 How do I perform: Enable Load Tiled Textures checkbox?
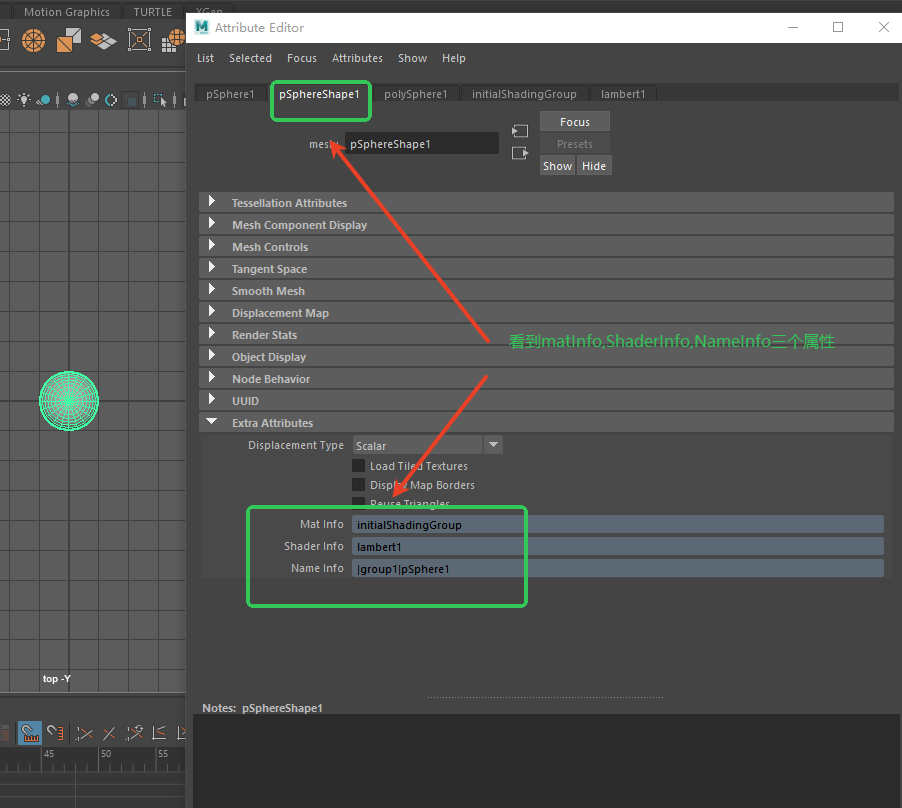[358, 466]
